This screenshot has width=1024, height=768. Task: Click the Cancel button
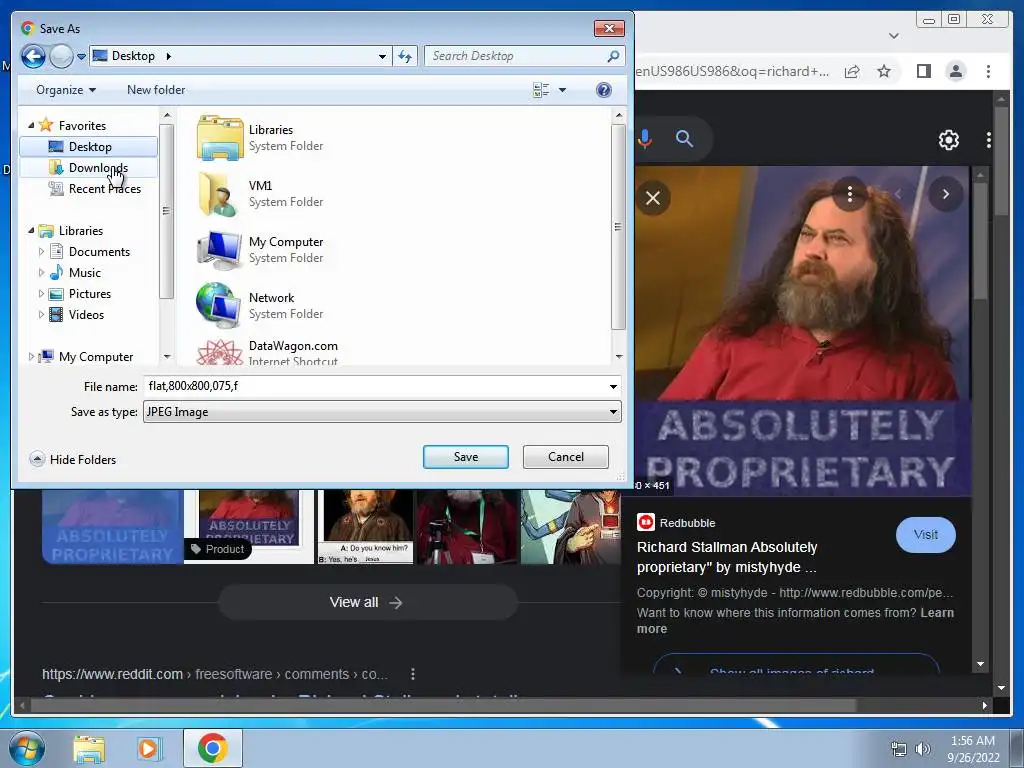(x=566, y=456)
